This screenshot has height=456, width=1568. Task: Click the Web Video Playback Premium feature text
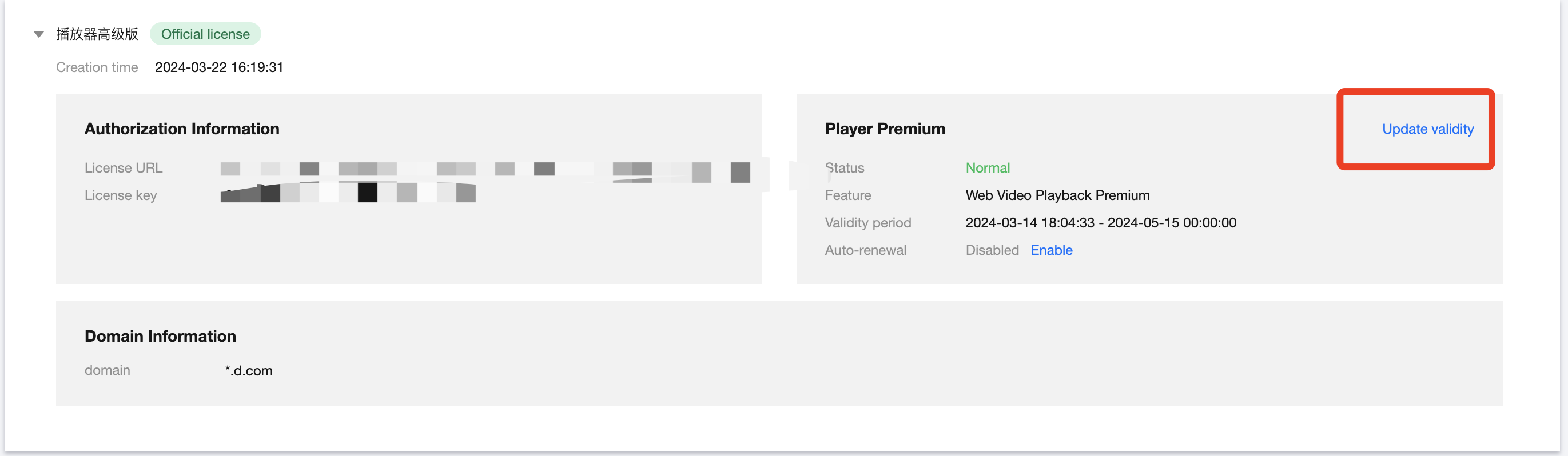[1057, 195]
